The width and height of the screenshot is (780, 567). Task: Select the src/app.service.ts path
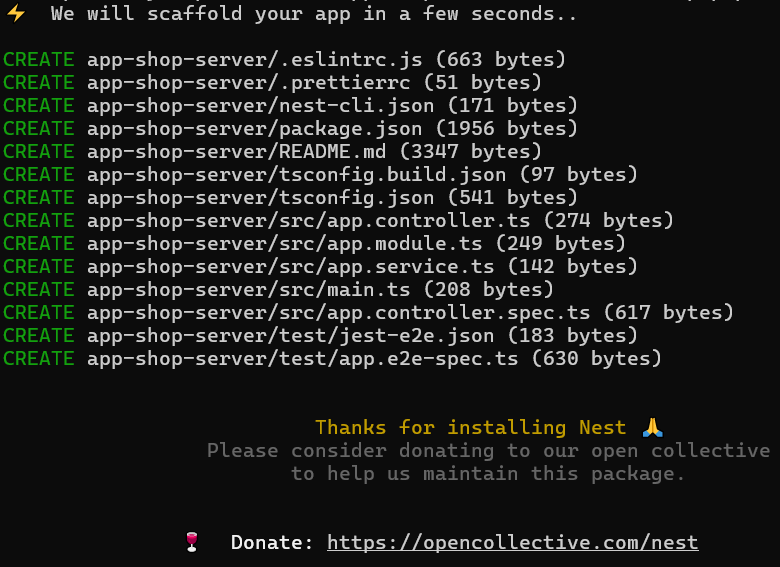(x=291, y=267)
